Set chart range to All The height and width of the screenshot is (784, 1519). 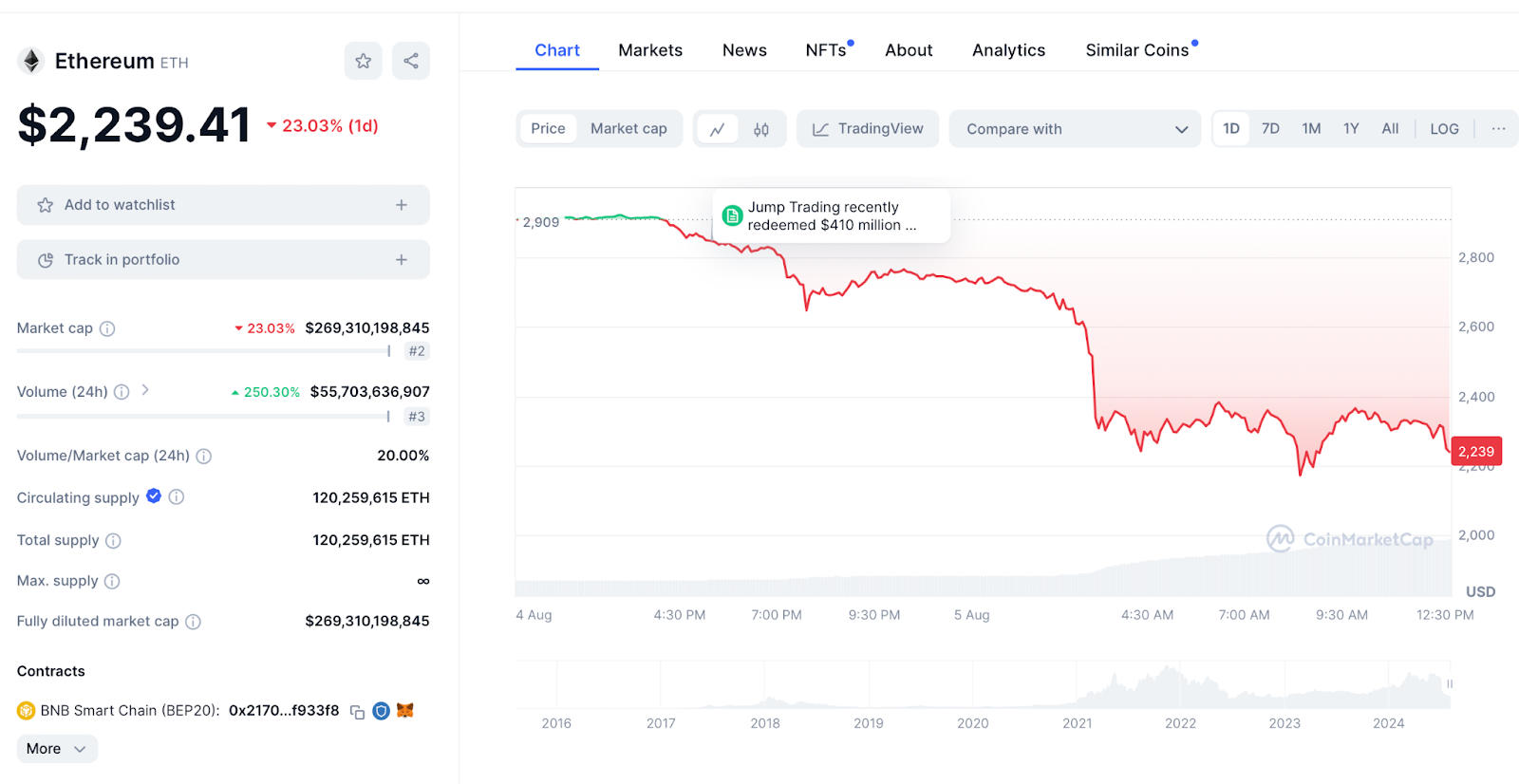1390,129
